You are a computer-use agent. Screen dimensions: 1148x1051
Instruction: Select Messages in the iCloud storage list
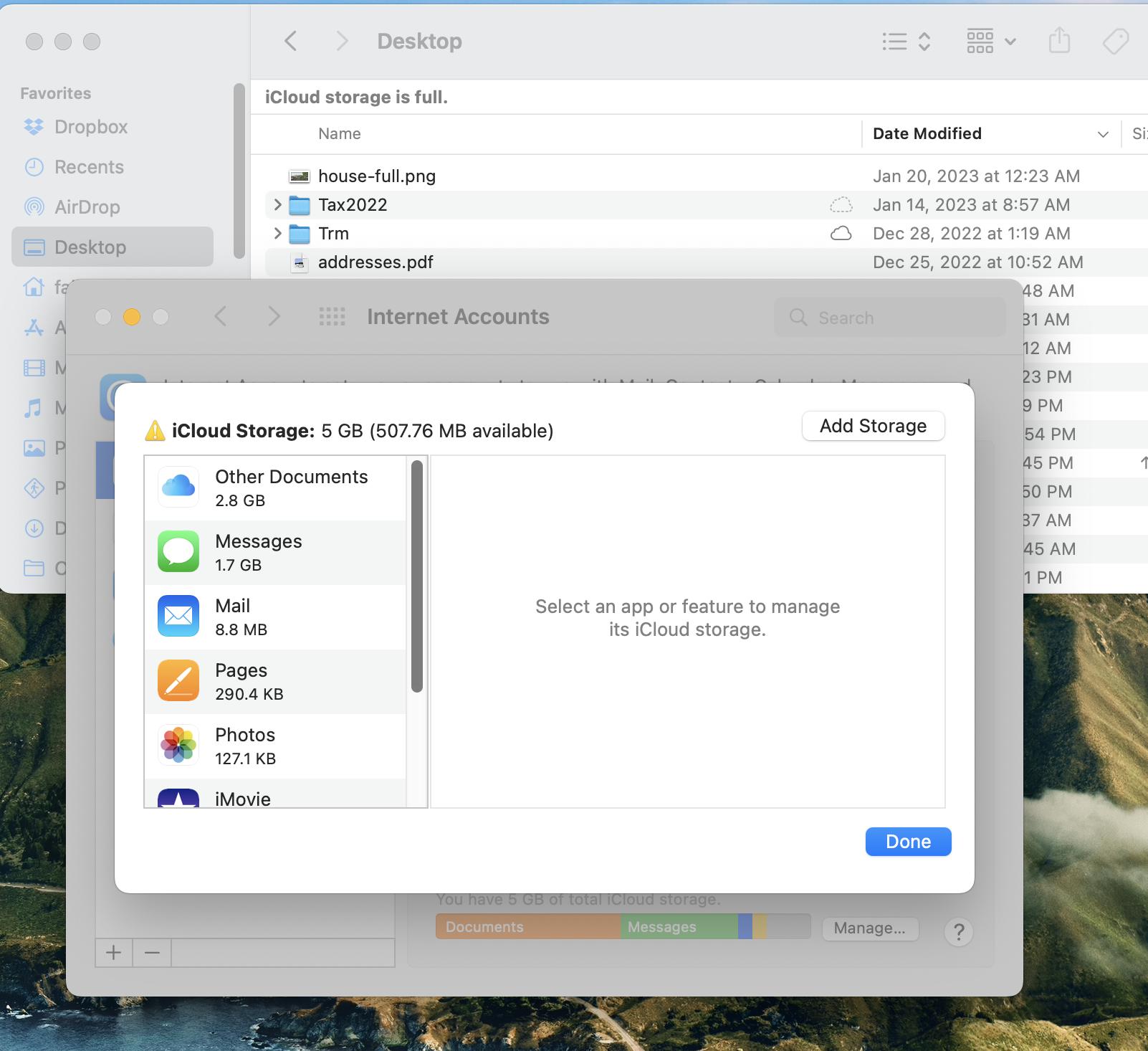pyautogui.click(x=276, y=551)
